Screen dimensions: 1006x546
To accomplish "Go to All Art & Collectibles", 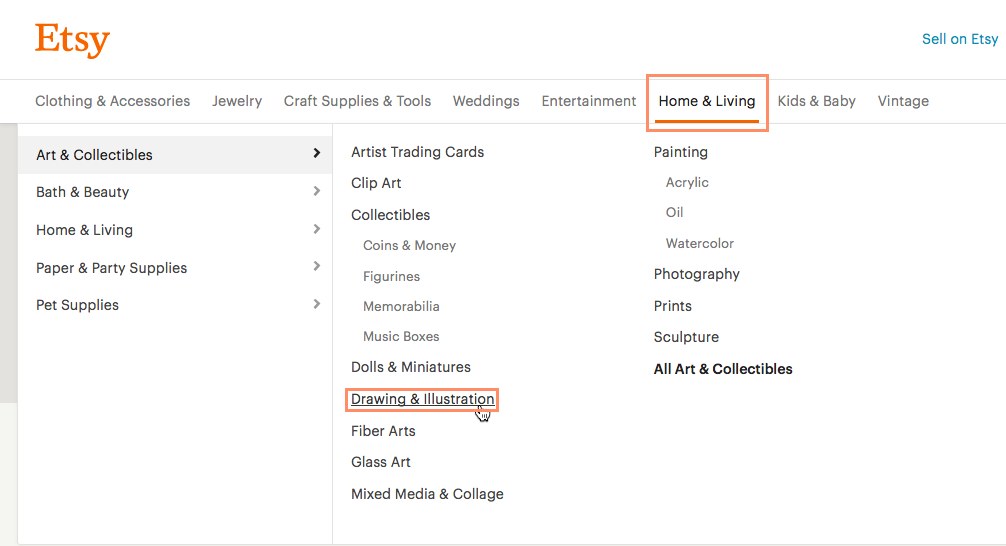I will tap(722, 369).
